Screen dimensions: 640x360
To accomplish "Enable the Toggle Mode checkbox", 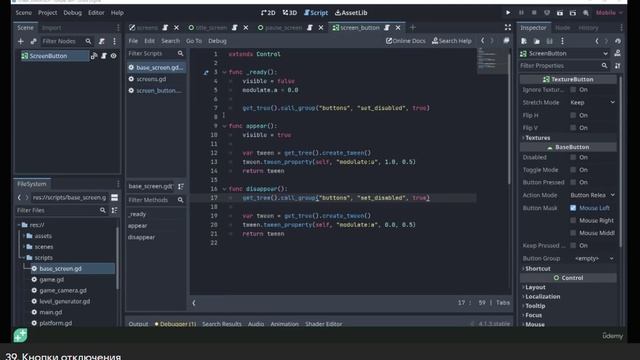I will [x=573, y=170].
